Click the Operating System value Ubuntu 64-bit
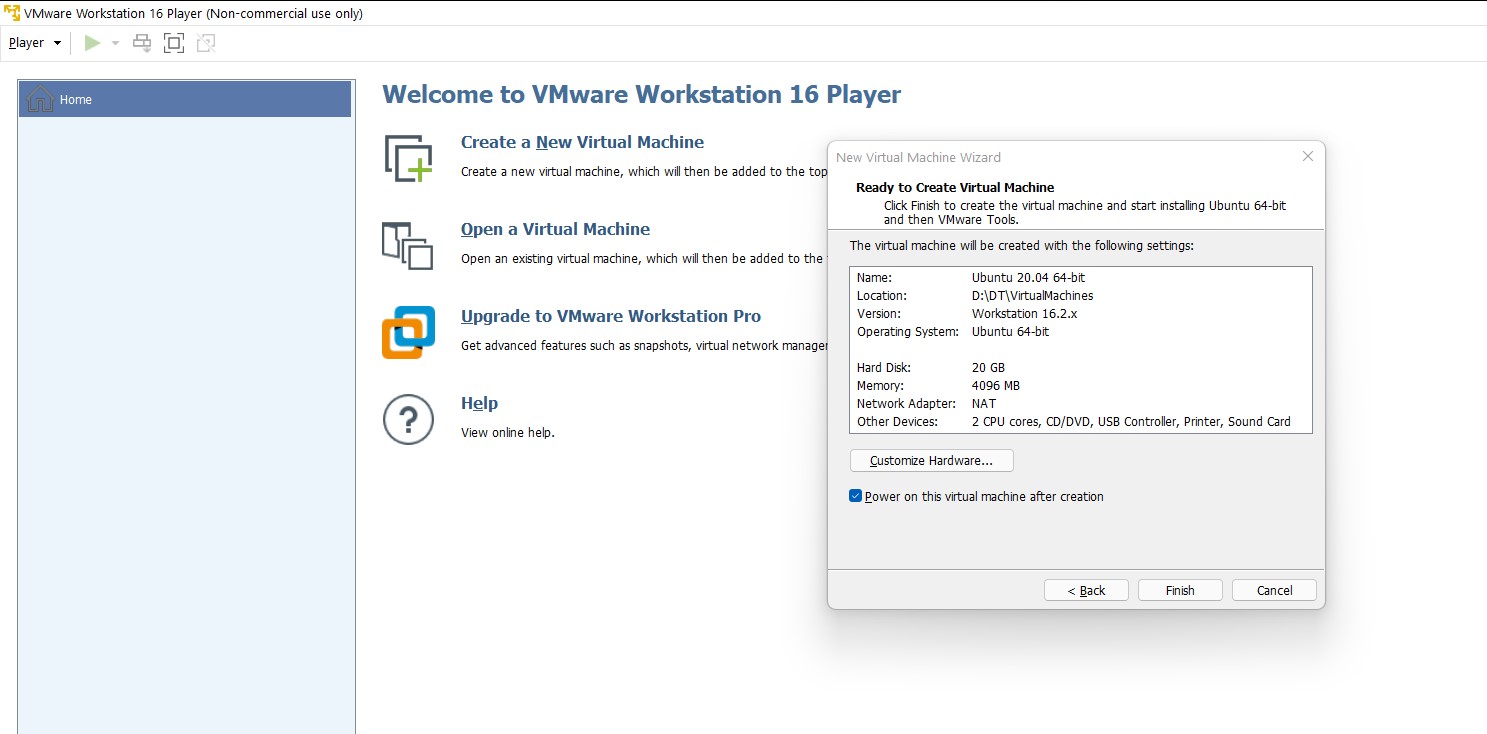Image resolution: width=1487 pixels, height=734 pixels. (1011, 331)
